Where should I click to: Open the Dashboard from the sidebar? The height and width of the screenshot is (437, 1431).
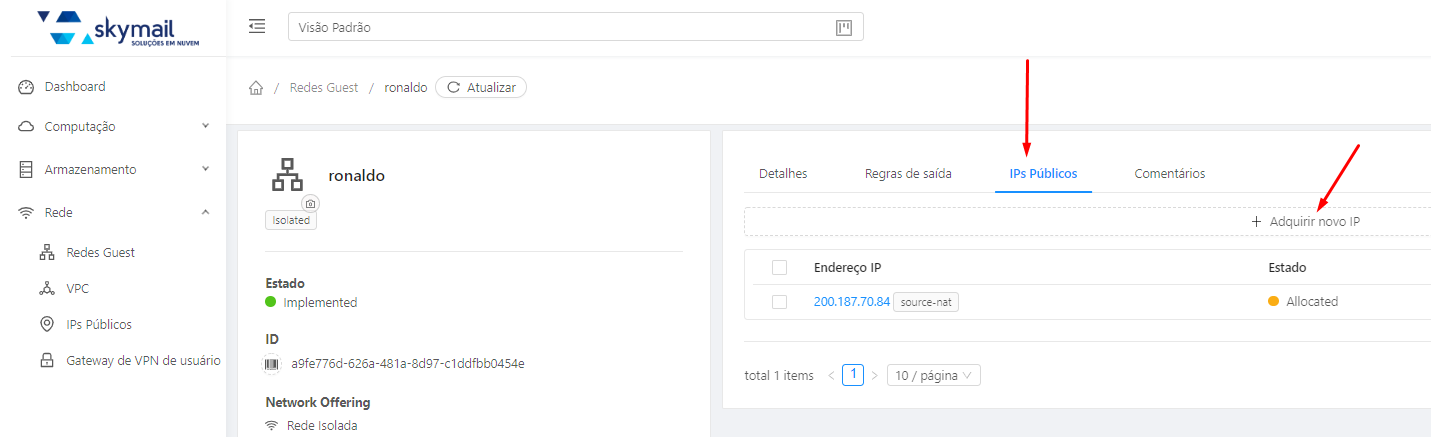74,87
